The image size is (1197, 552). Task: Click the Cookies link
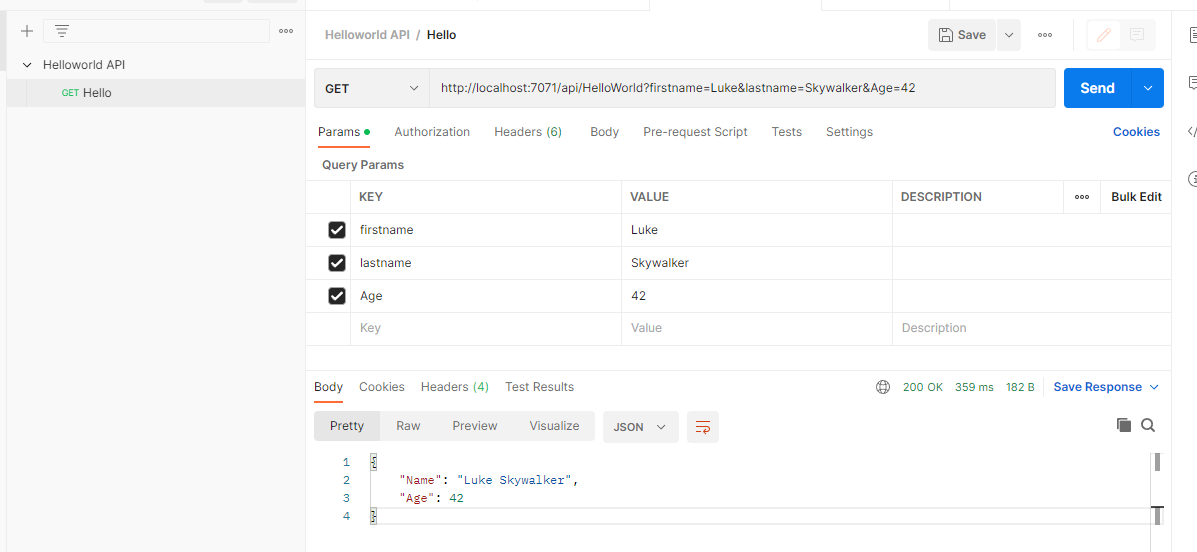pos(1136,132)
